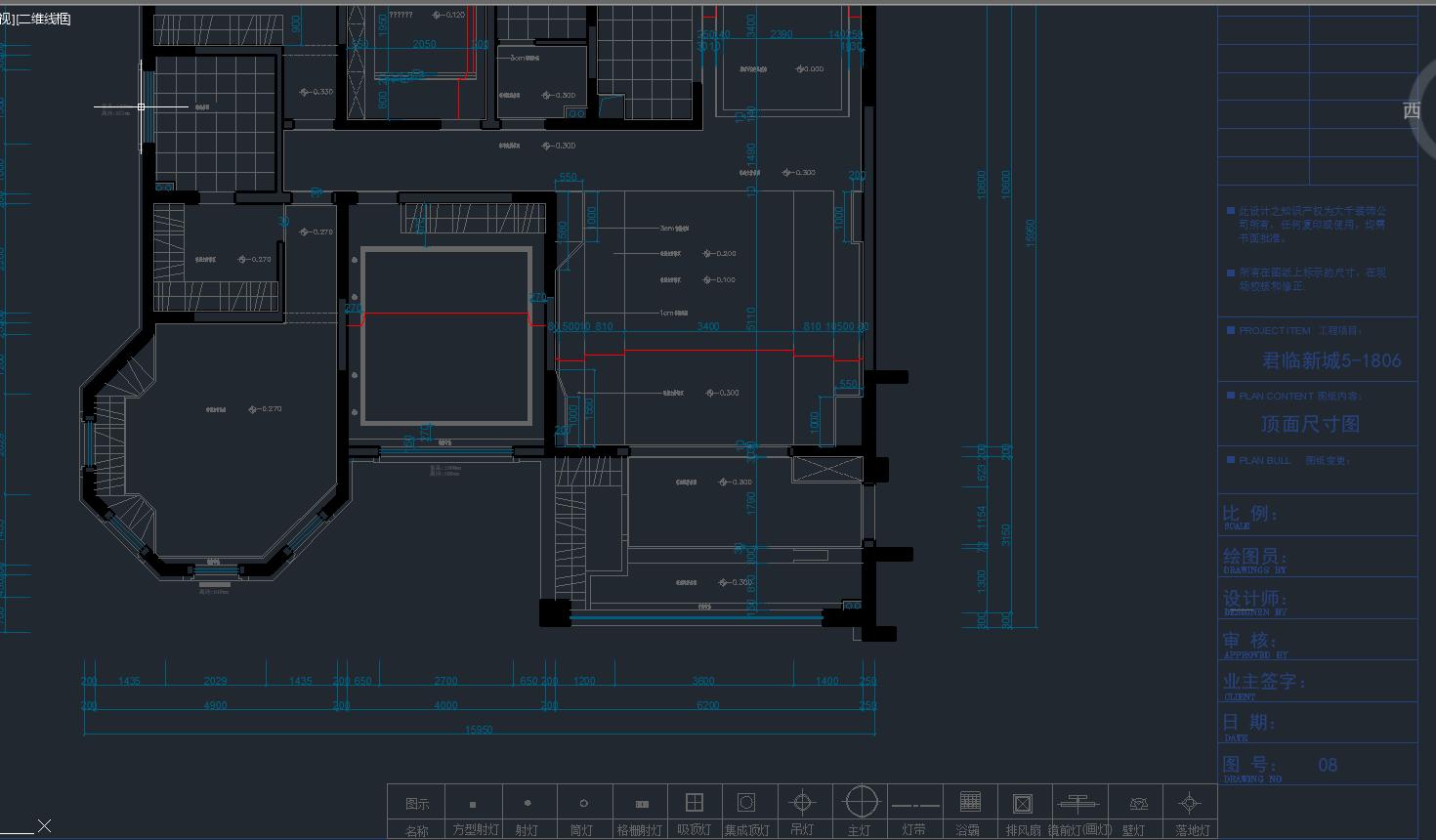
Task: Select the 3600 dimension text
Action: tap(703, 681)
